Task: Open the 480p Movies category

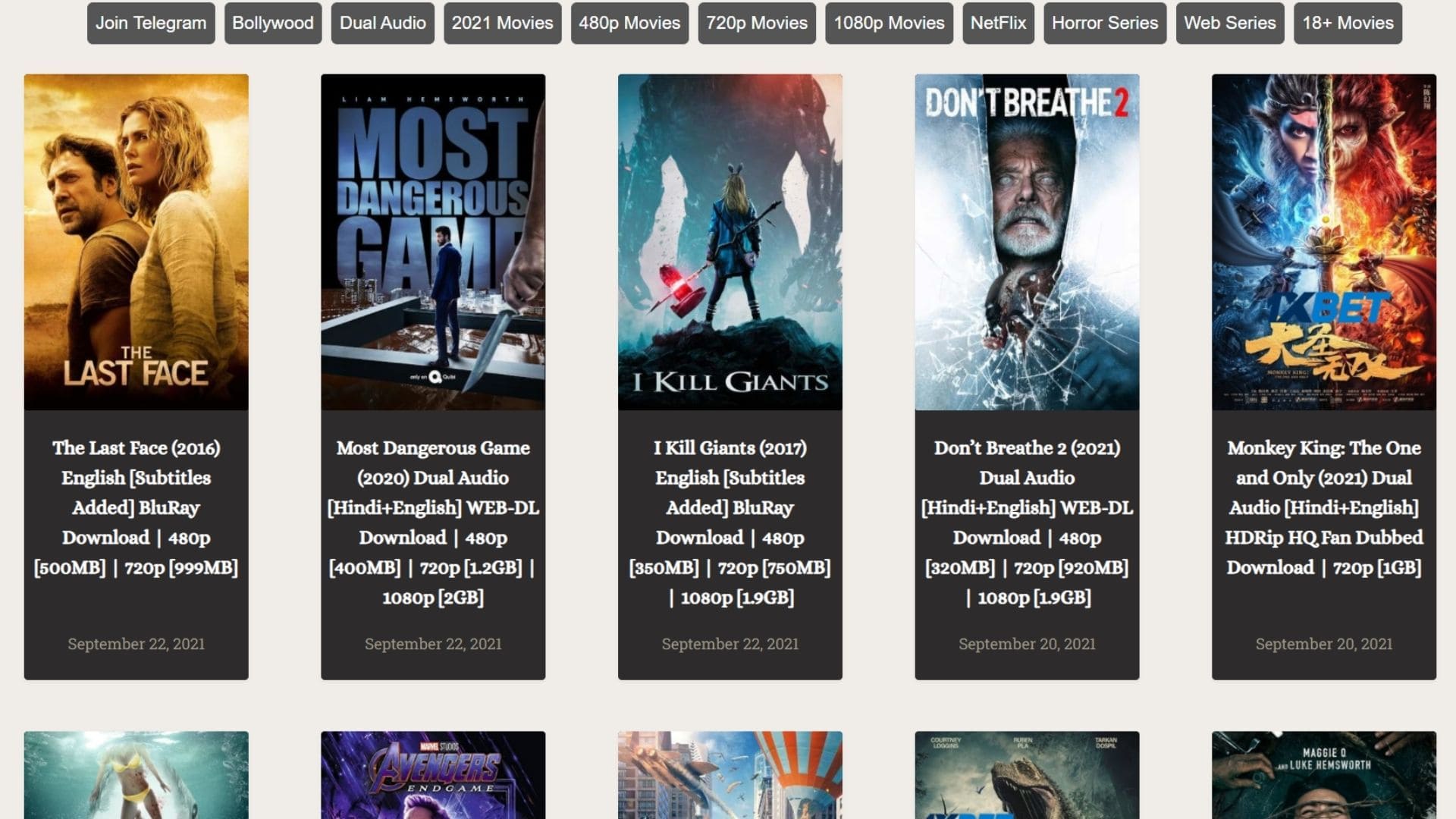Action: (x=629, y=23)
